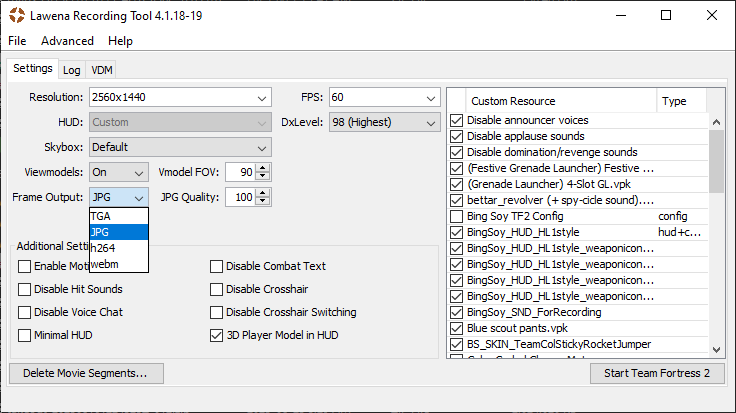Toggle 3D Player Model in HUD

coord(217,335)
